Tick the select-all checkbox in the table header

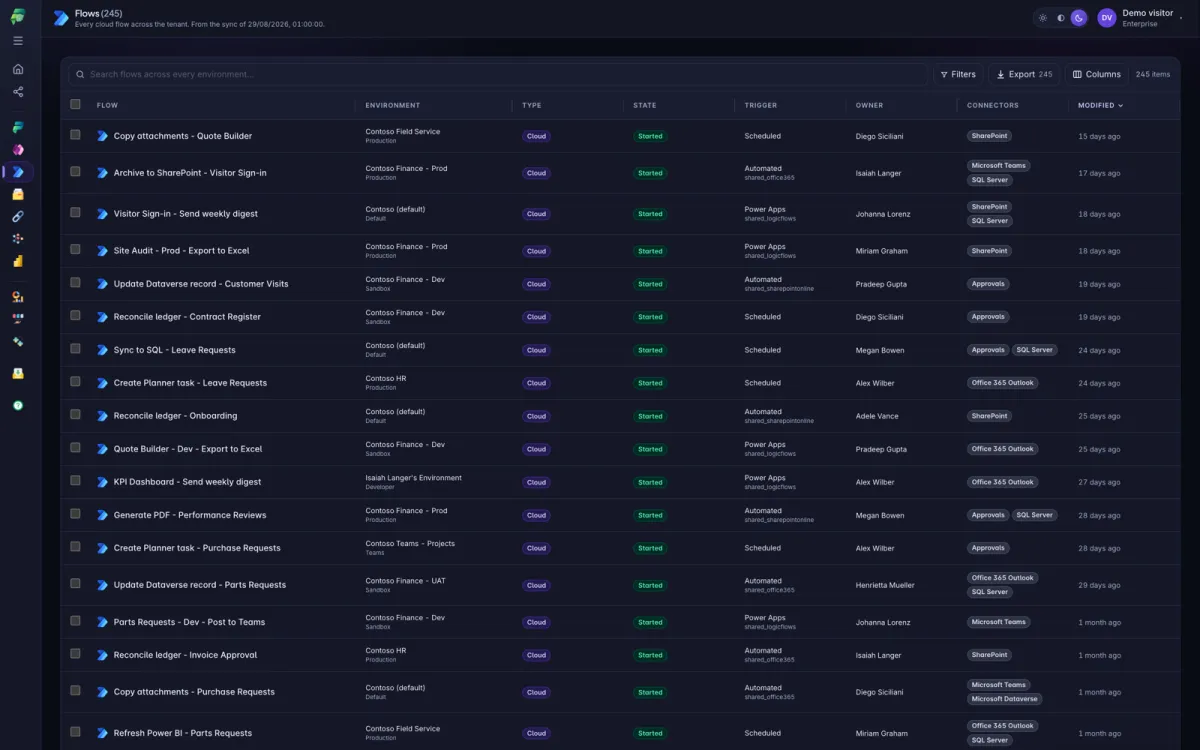click(75, 104)
